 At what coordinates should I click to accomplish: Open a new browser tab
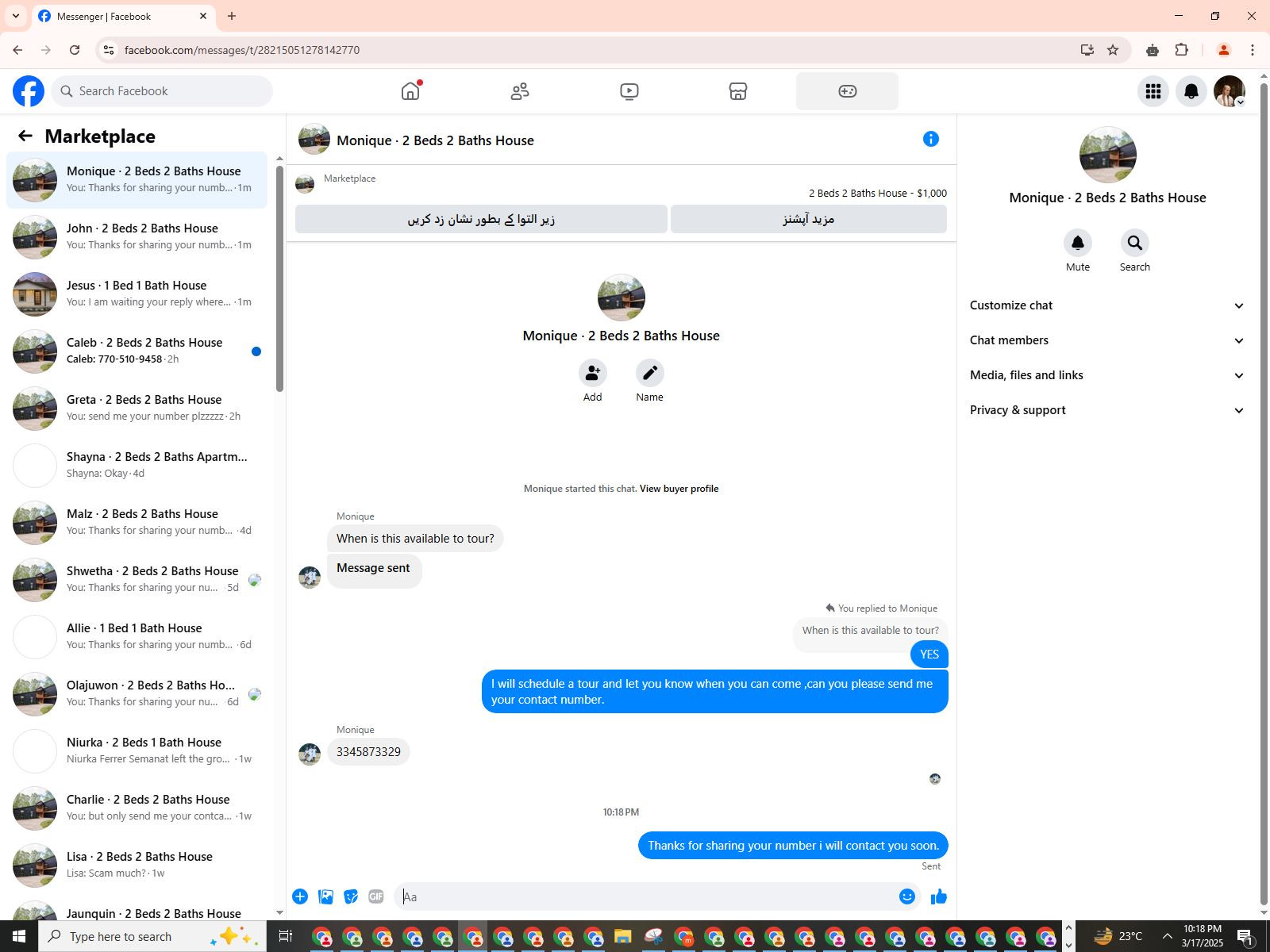tap(232, 16)
